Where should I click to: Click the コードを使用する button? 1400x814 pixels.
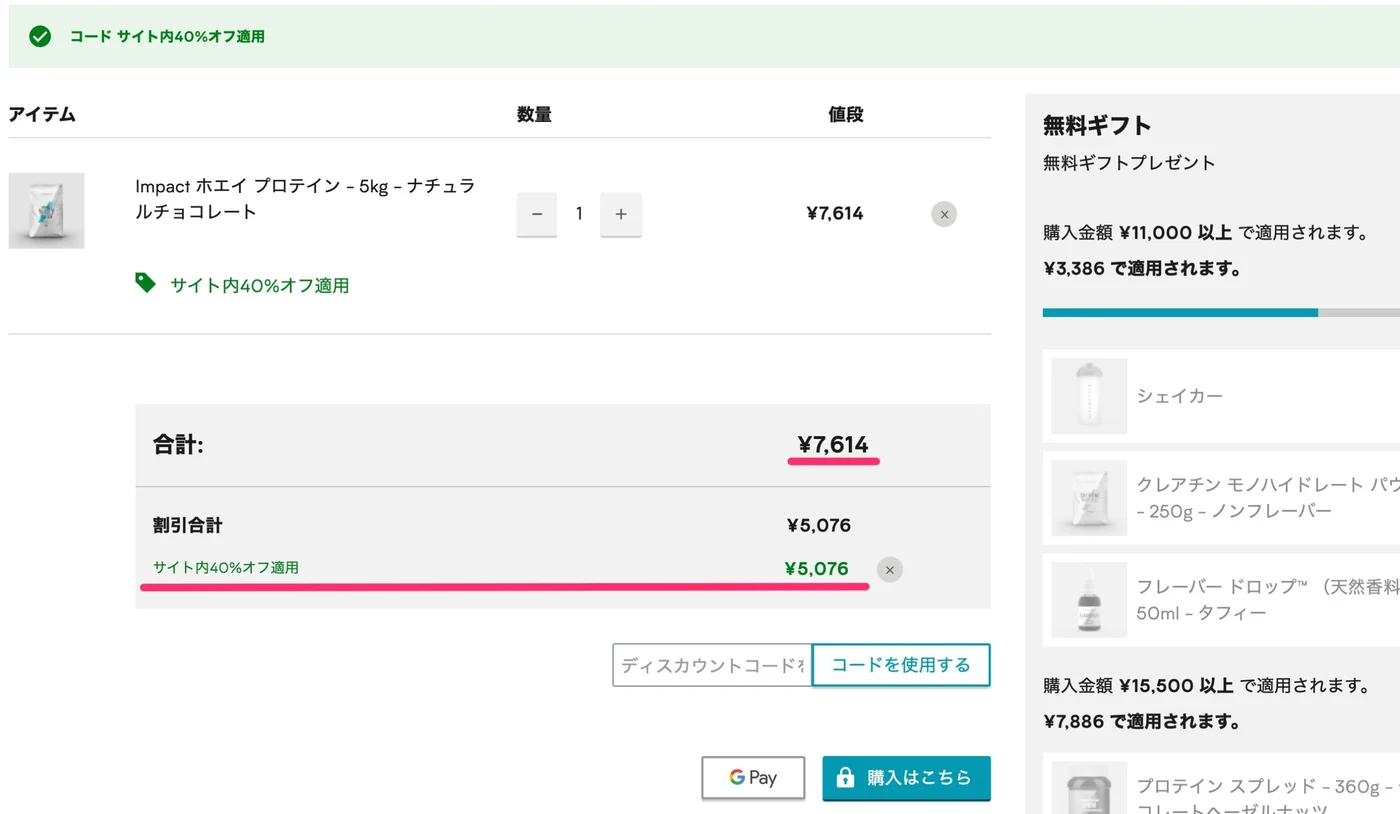pos(901,665)
